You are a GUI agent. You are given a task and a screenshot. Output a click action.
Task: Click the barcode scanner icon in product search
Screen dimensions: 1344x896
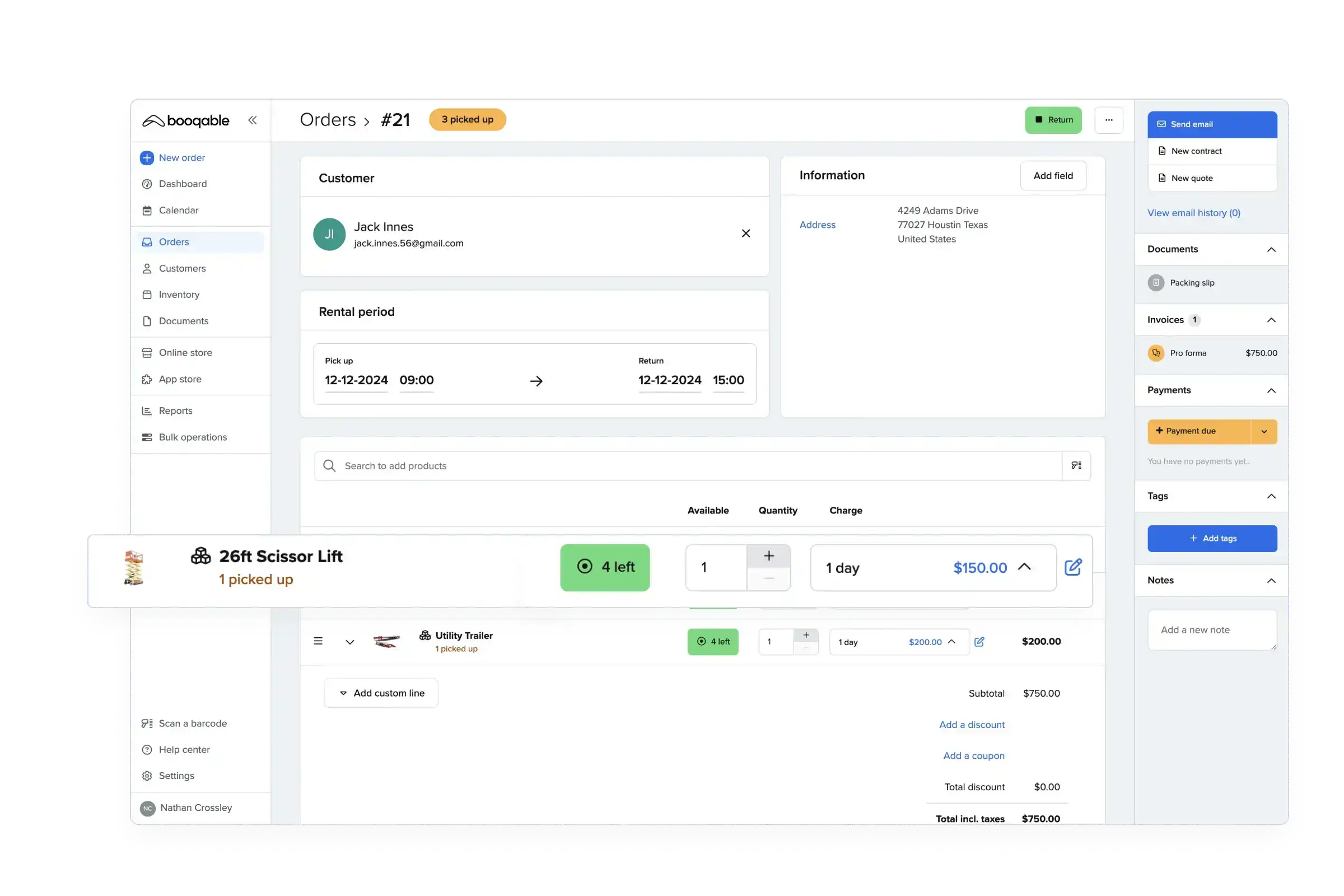coord(1076,466)
